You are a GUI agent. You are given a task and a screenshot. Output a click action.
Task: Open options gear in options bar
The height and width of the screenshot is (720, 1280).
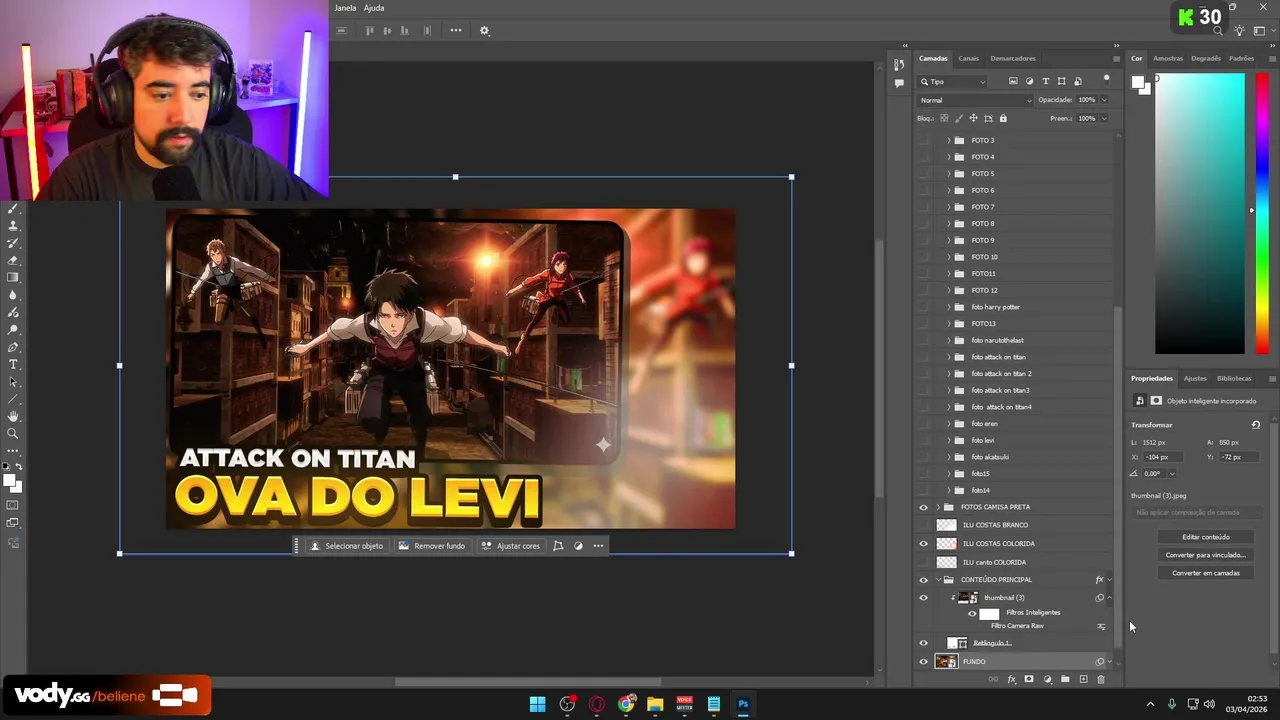[x=484, y=30]
